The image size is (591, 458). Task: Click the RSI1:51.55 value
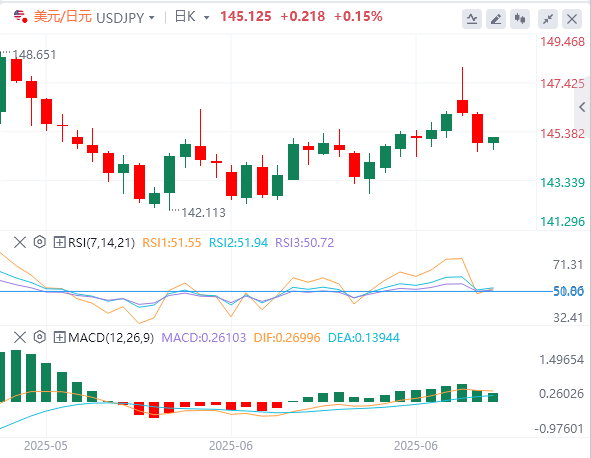click(172, 243)
